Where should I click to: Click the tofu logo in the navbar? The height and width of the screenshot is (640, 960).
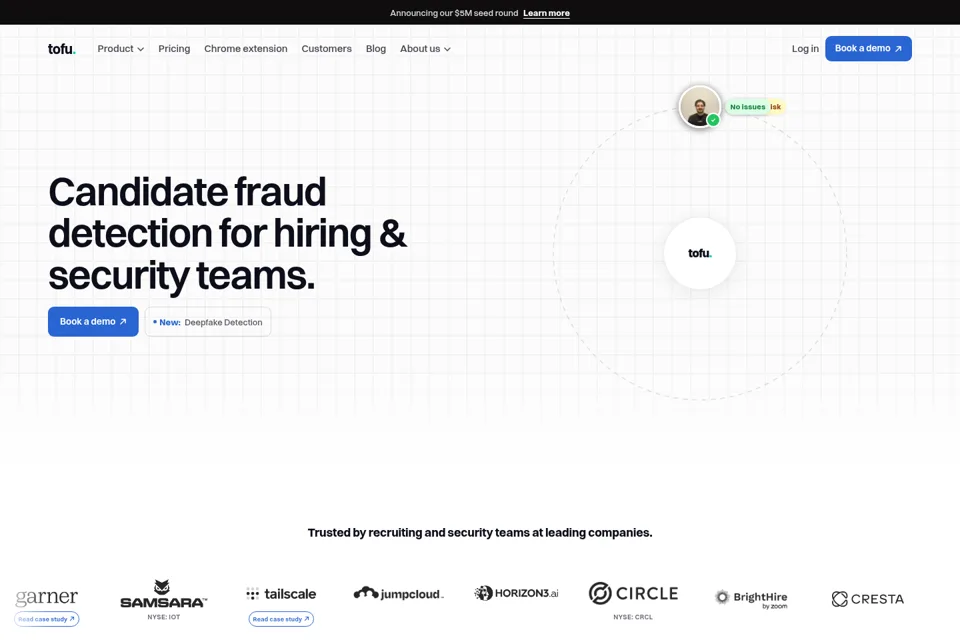point(62,49)
